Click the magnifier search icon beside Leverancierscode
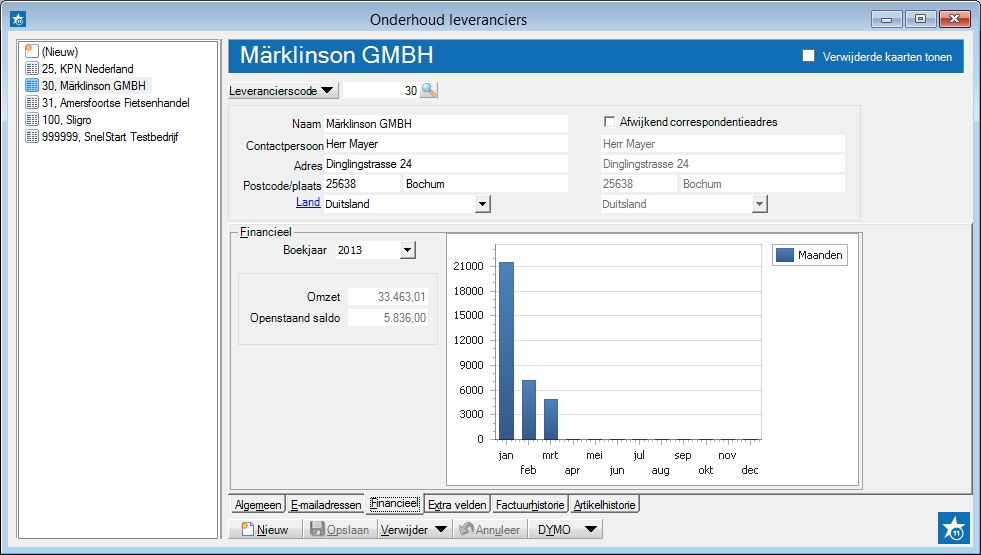This screenshot has width=981, height=555. (x=428, y=90)
